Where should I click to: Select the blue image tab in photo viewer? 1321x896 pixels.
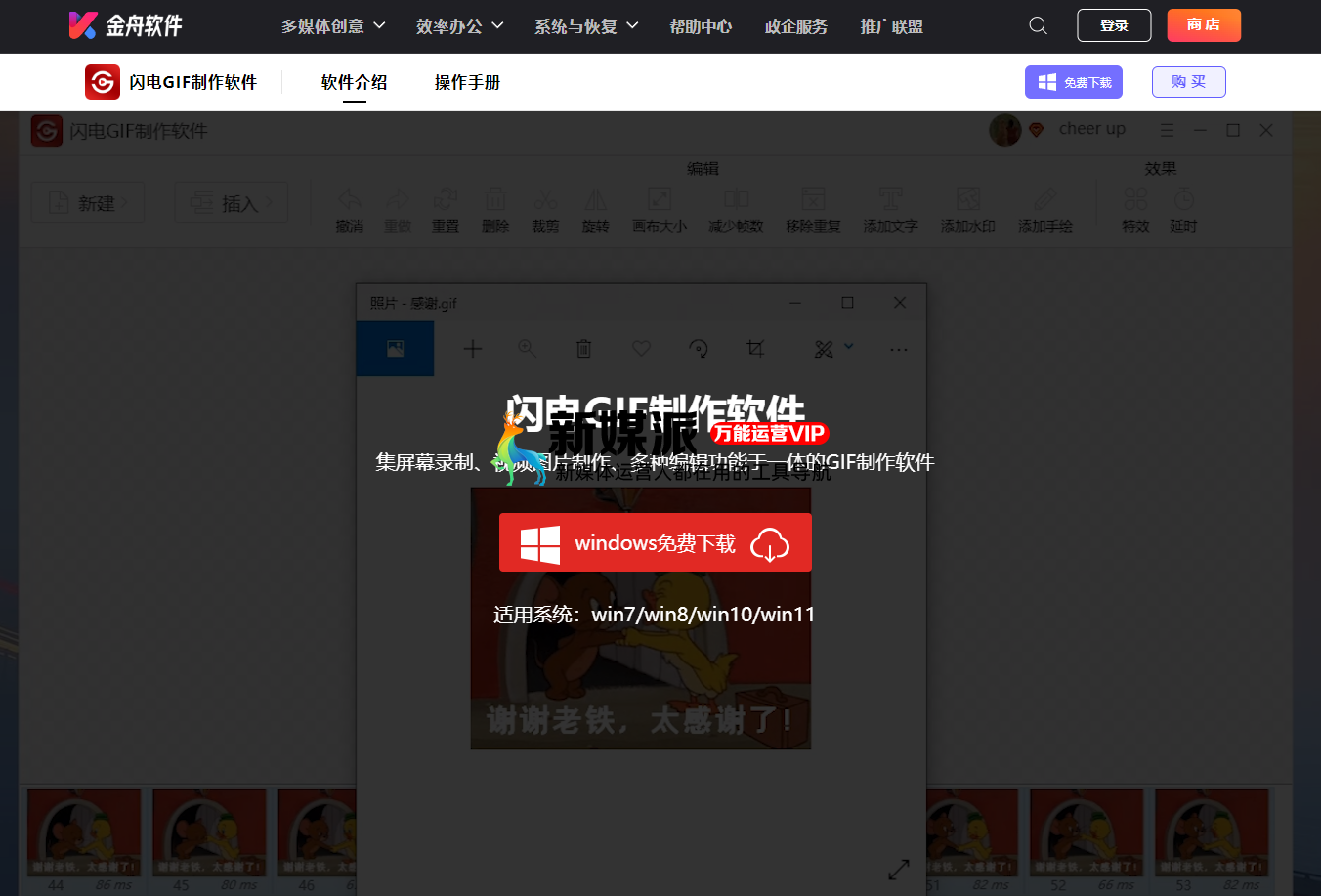[395, 349]
